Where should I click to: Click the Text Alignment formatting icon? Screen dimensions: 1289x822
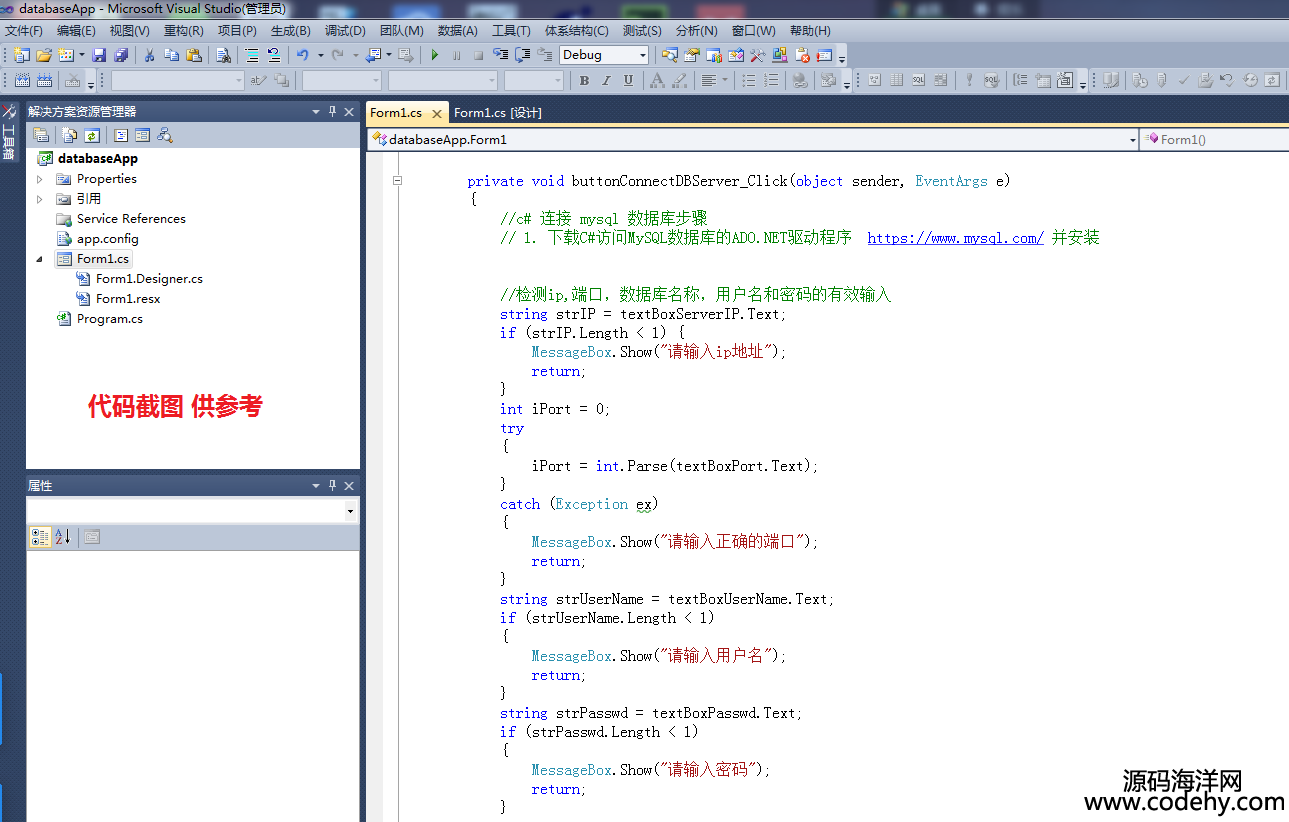709,81
